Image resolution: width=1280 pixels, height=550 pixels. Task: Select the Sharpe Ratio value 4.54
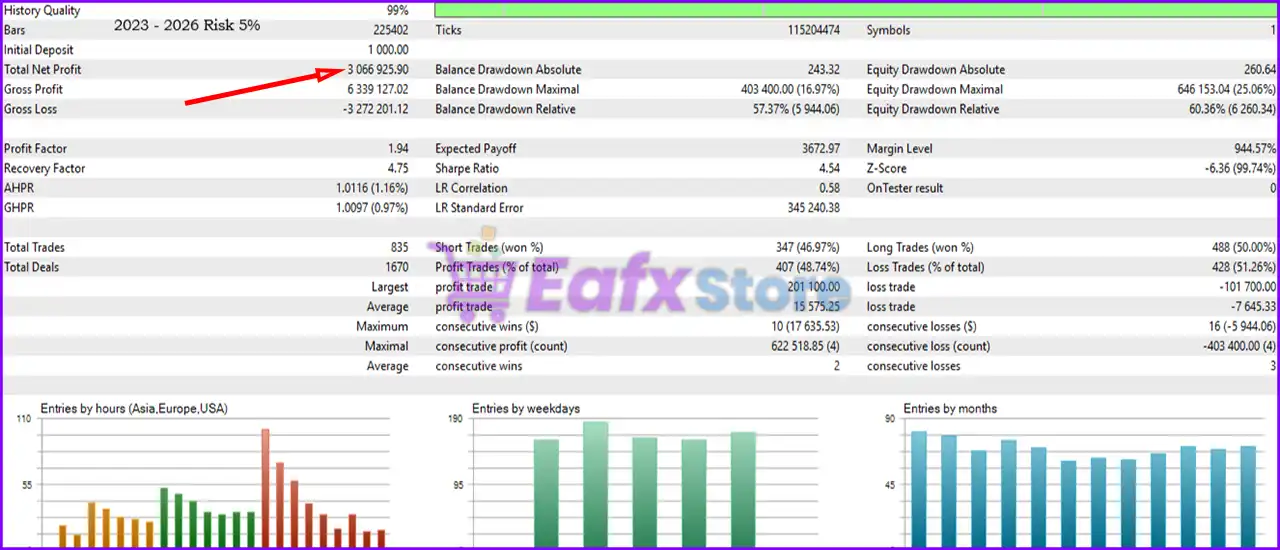[828, 169]
